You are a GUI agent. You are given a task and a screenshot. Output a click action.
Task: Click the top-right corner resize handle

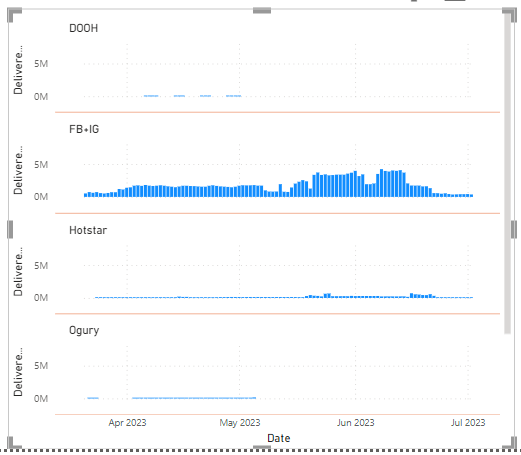click(509, 15)
